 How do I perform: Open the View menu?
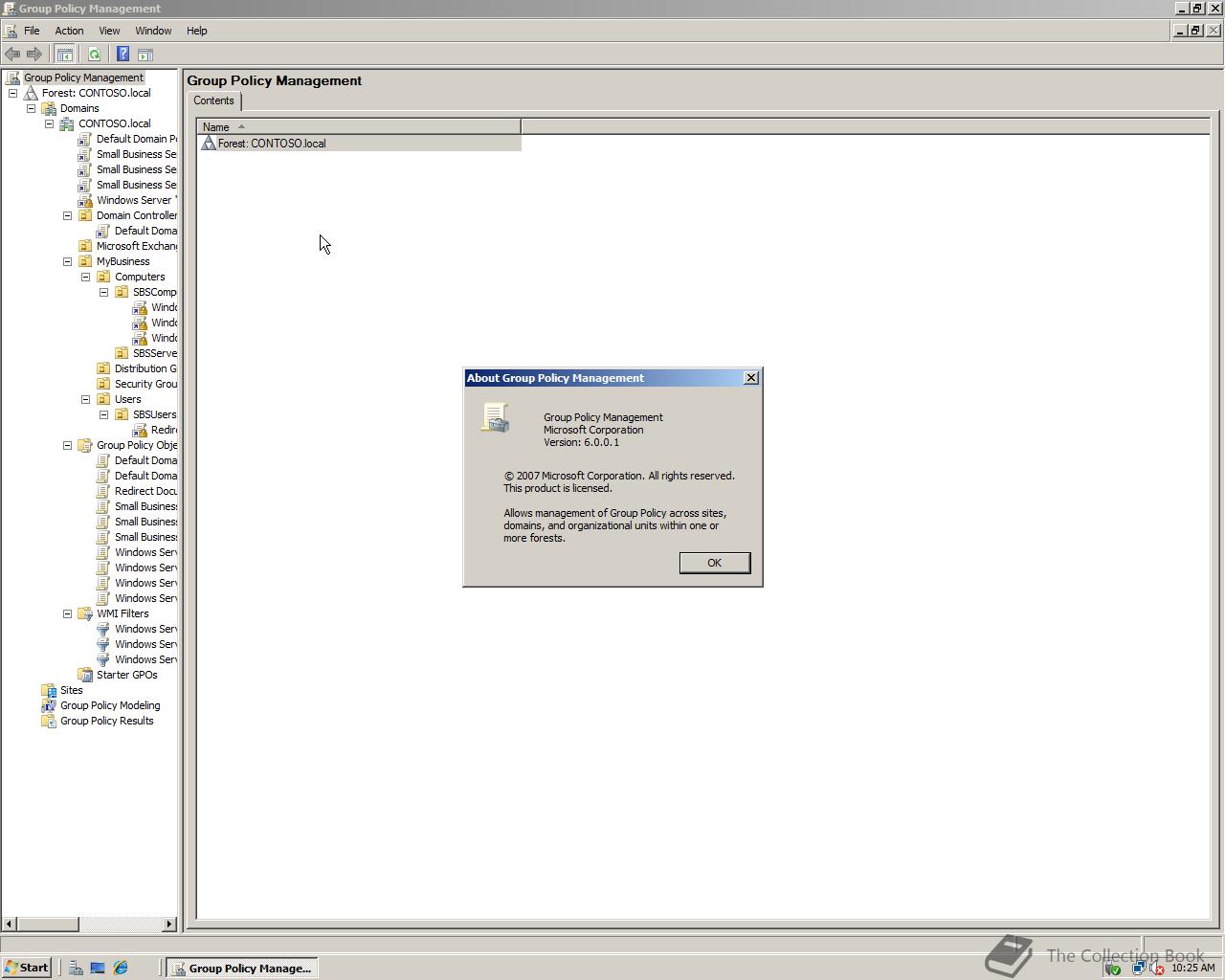109,31
